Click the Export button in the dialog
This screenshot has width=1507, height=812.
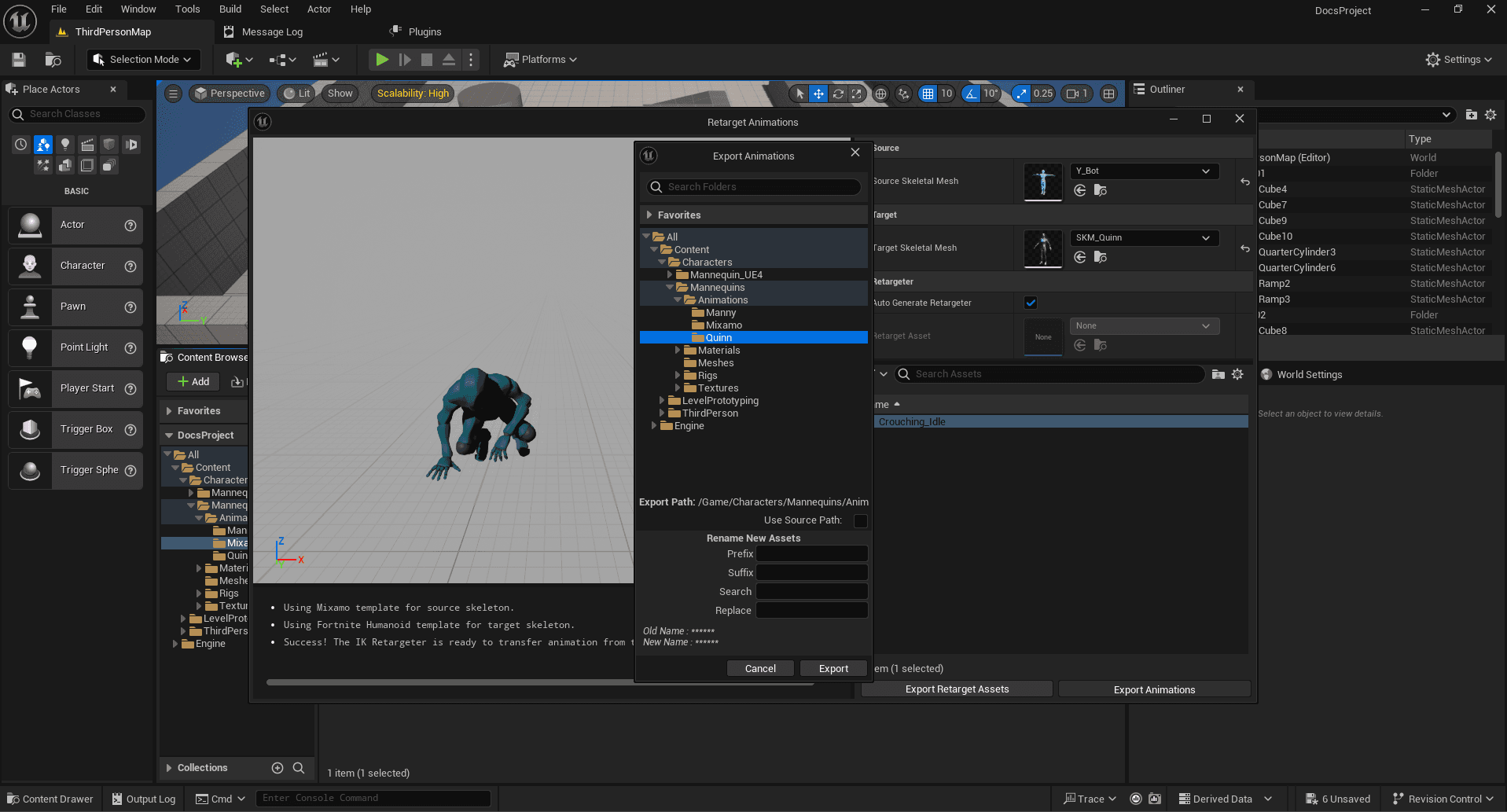pyautogui.click(x=833, y=669)
